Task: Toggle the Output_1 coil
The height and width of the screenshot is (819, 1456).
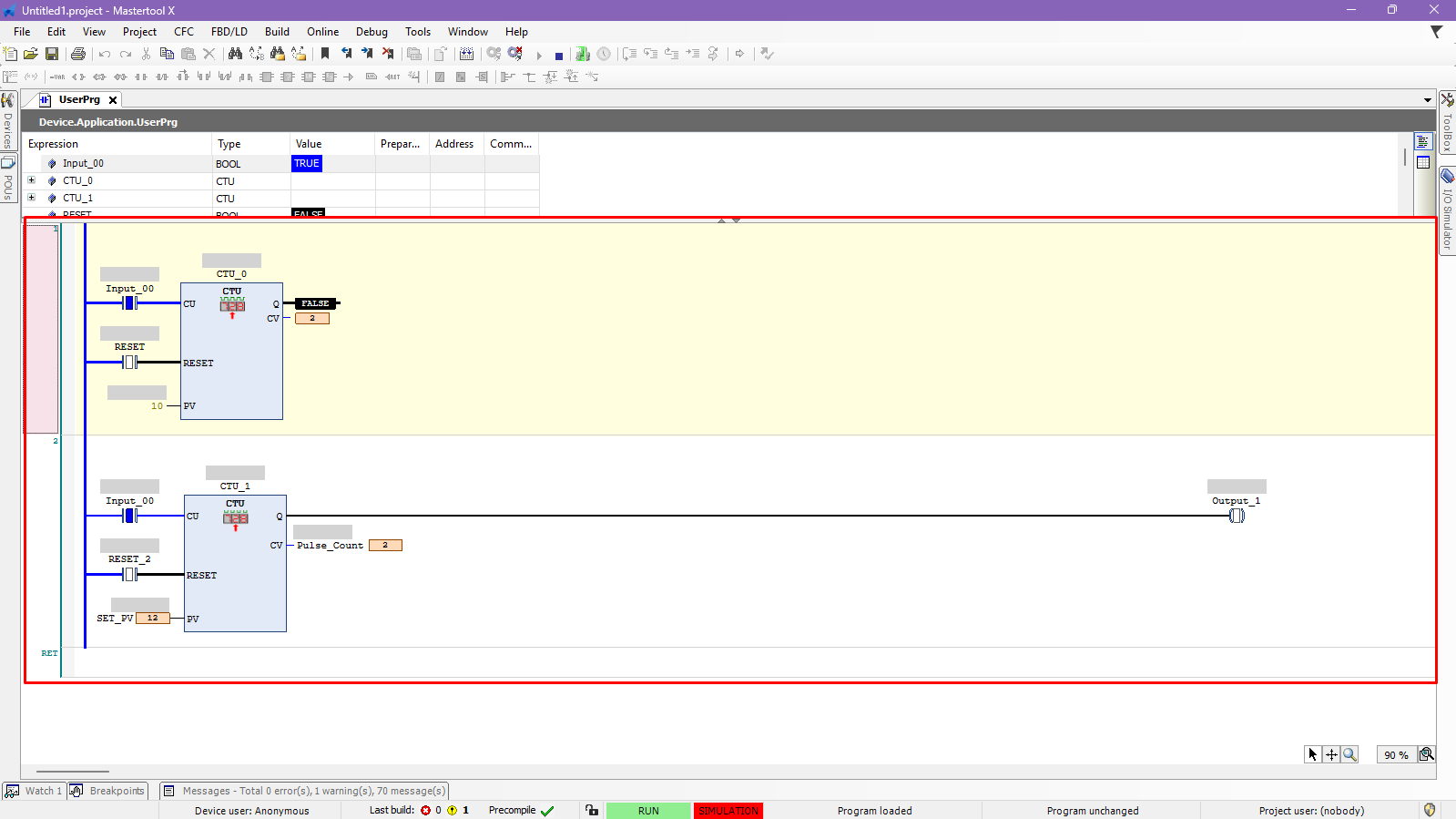Action: [x=1237, y=516]
